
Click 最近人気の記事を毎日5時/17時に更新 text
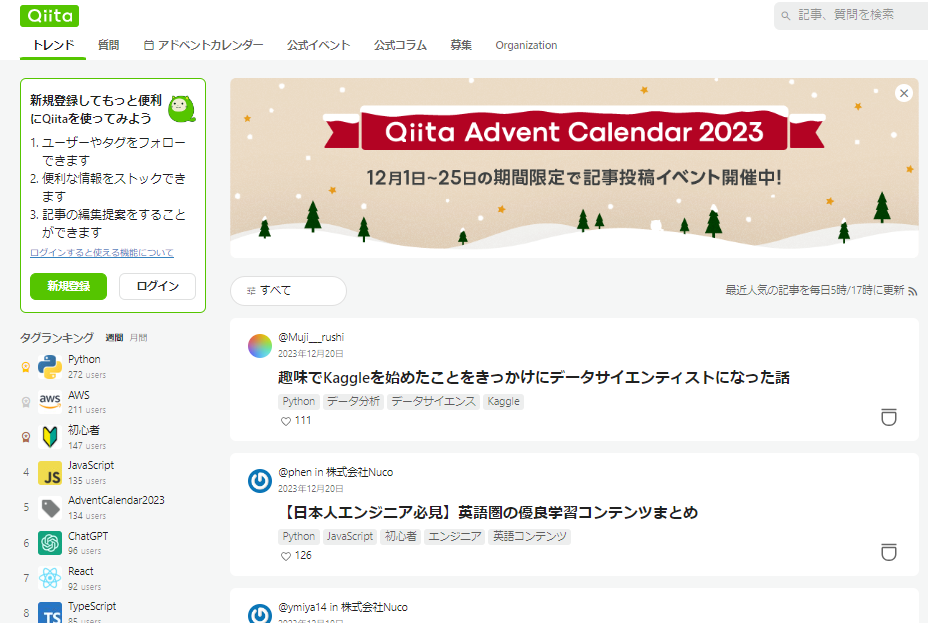(x=815, y=290)
